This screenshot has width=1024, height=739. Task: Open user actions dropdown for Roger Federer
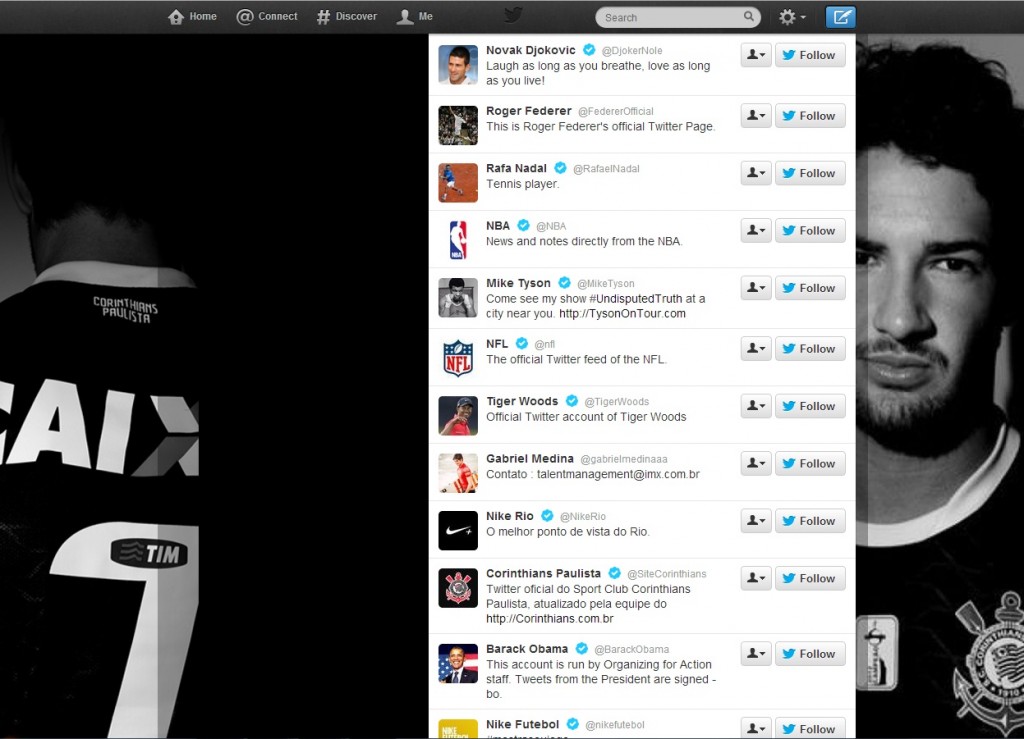[x=756, y=116]
